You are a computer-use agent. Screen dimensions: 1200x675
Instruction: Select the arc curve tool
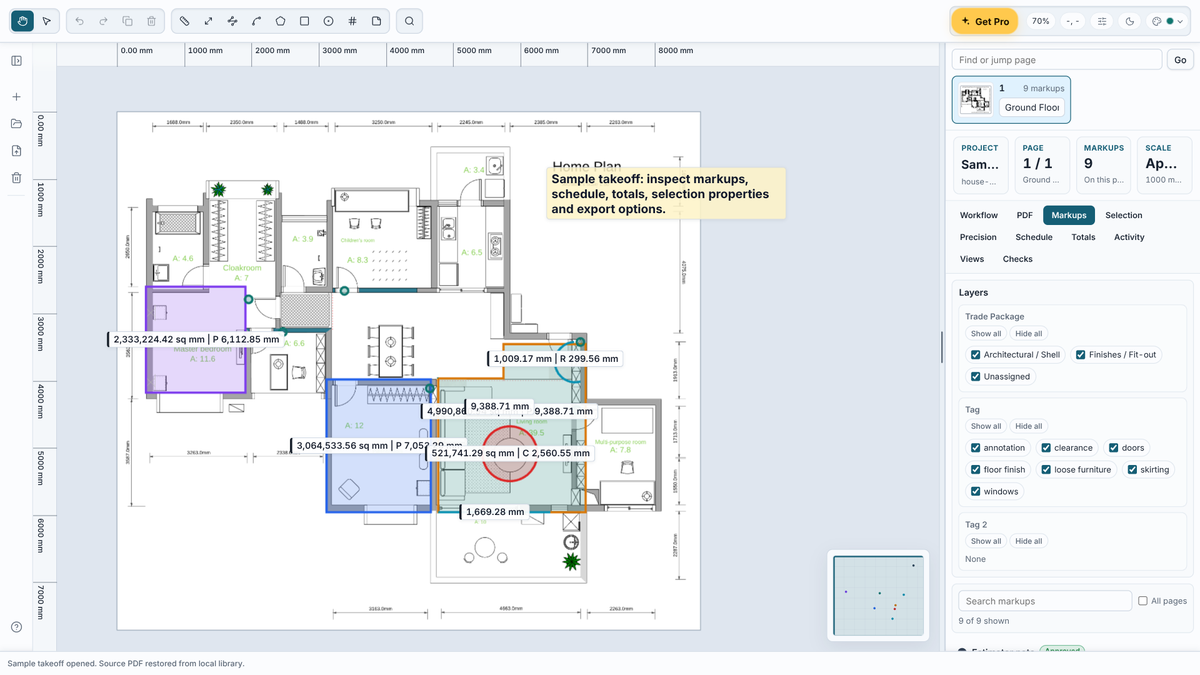[x=256, y=21]
